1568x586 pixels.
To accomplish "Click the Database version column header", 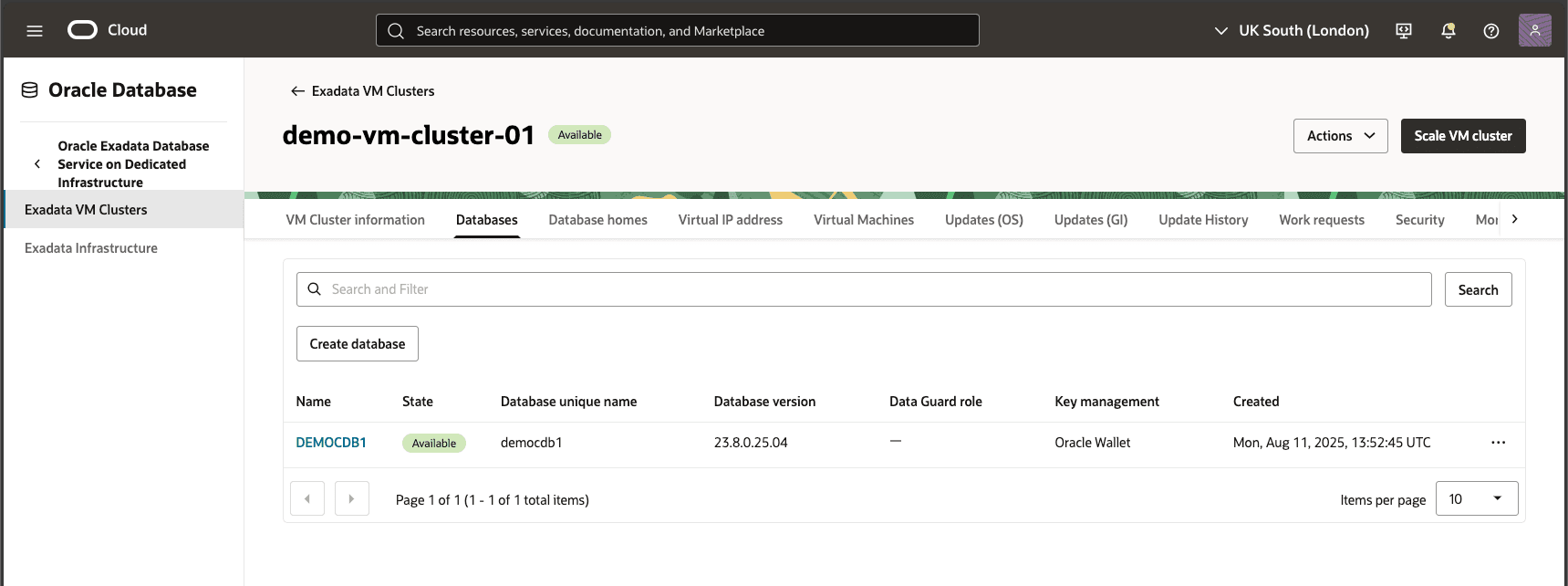I will tap(764, 402).
